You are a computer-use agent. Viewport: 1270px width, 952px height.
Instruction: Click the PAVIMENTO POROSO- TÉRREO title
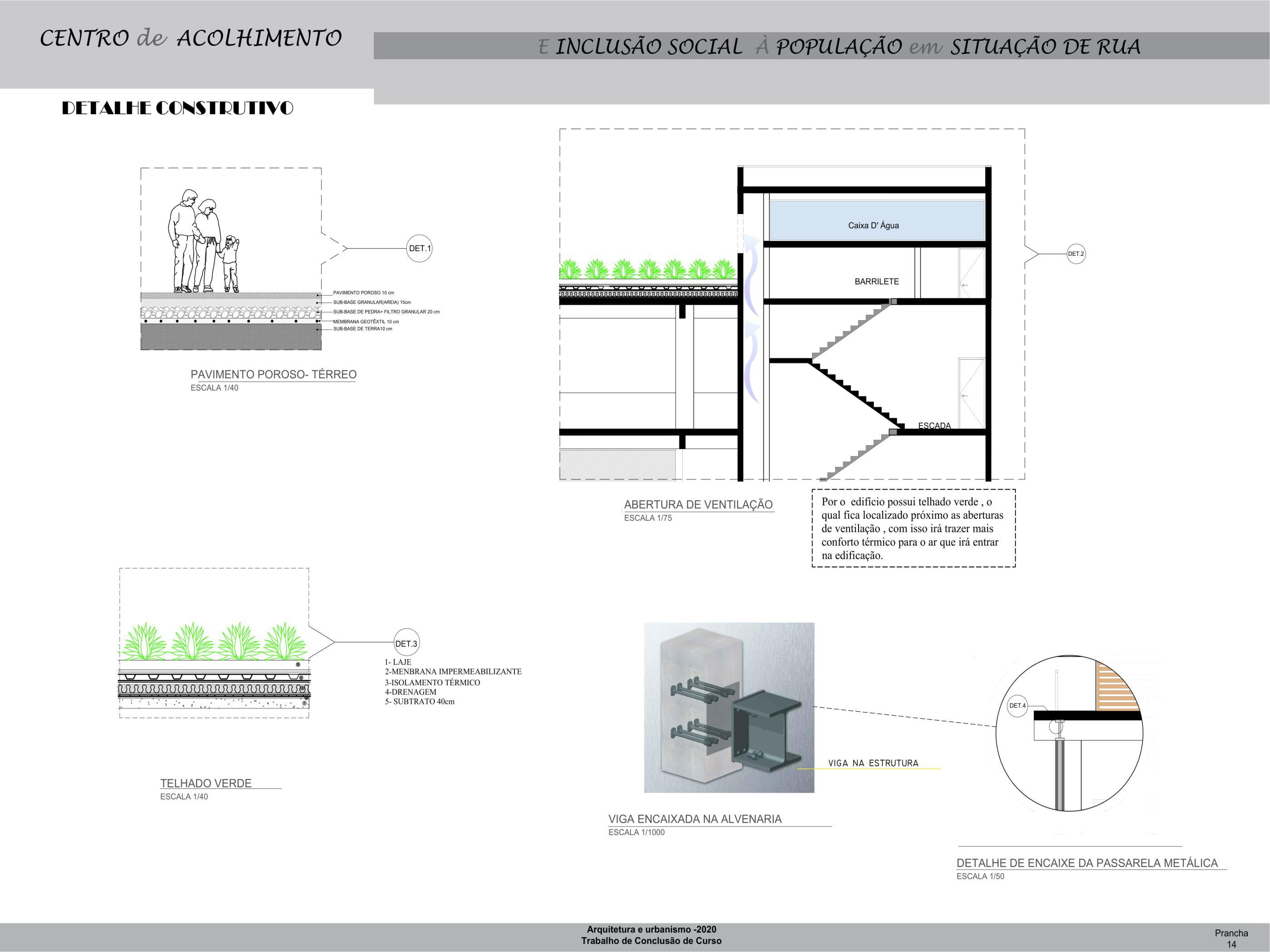(274, 374)
